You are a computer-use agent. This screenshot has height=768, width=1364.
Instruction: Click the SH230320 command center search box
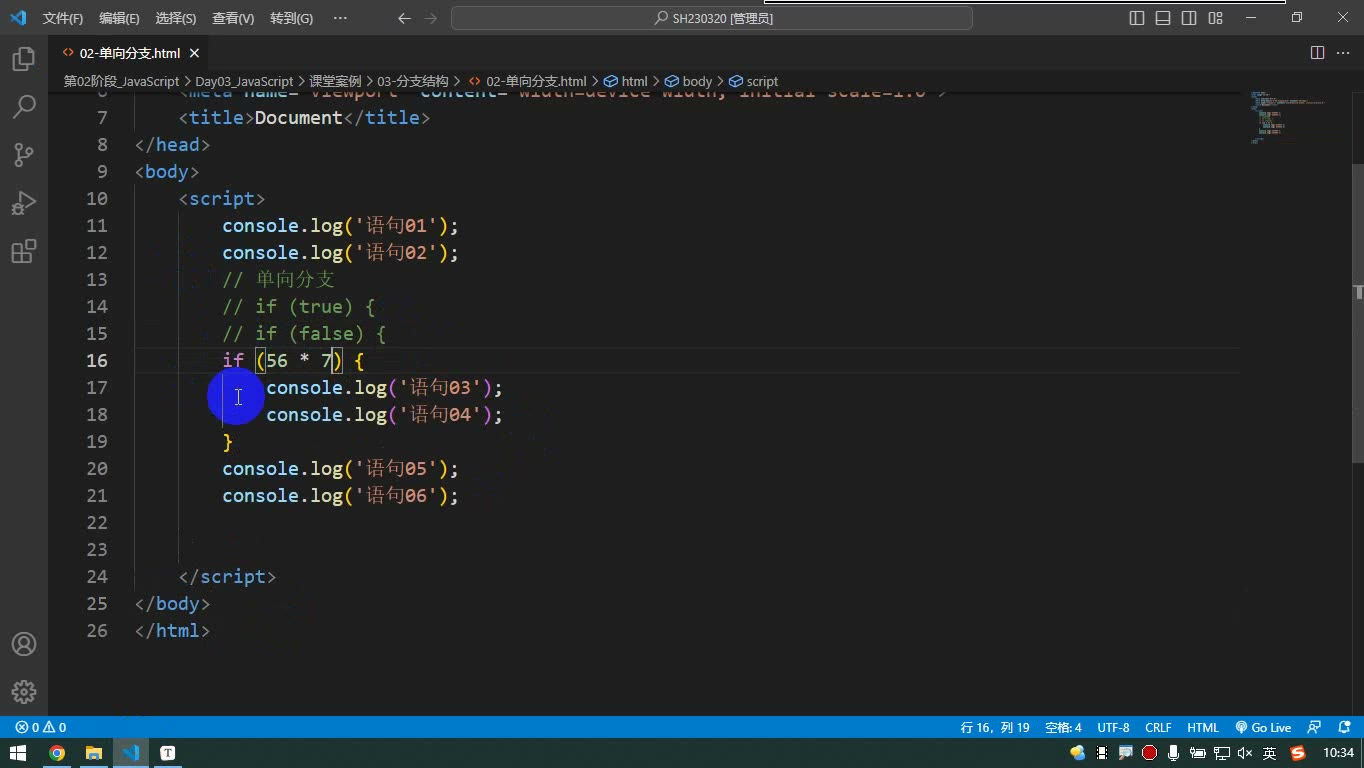pos(712,18)
